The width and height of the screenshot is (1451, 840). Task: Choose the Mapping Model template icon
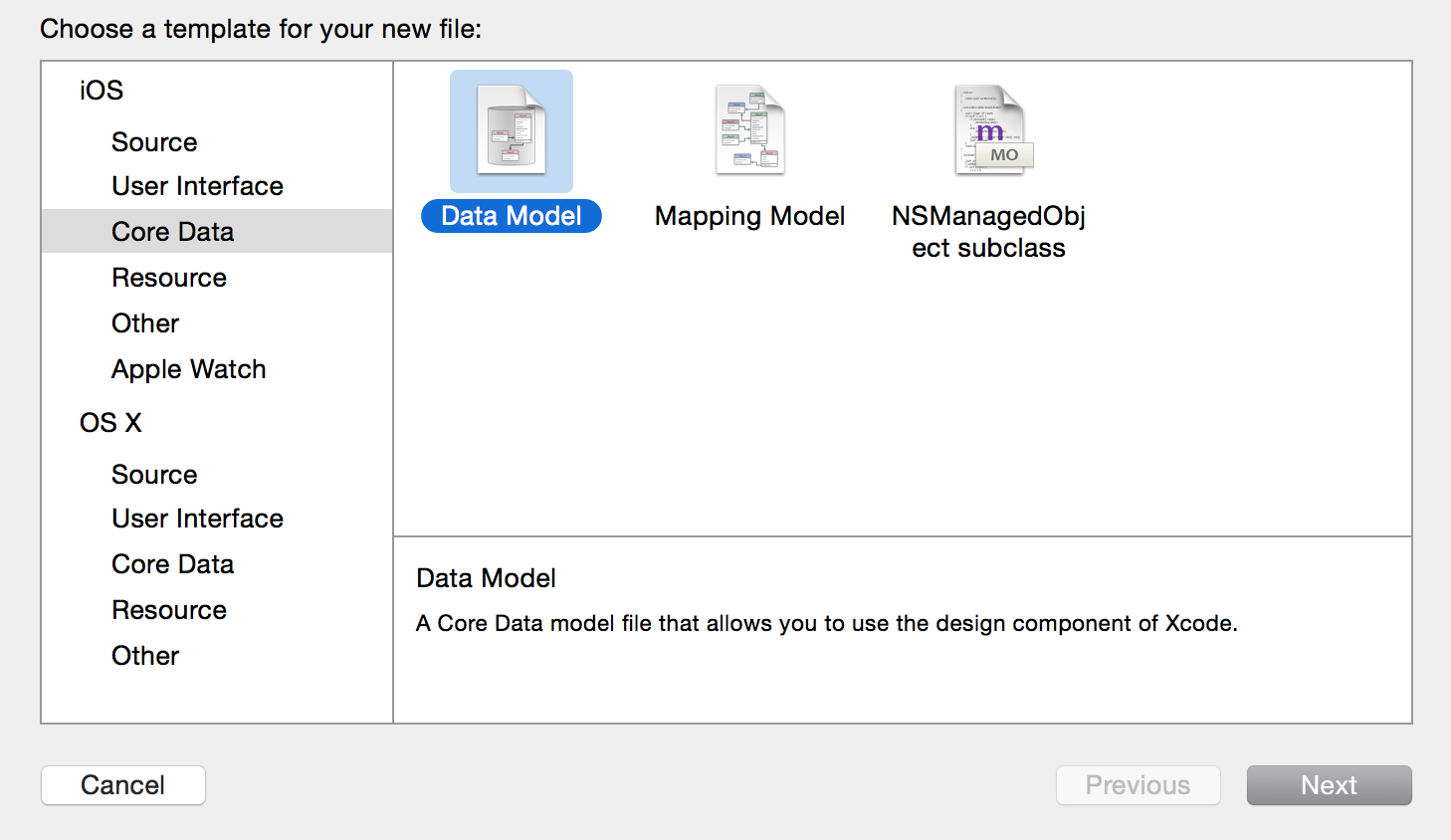tap(749, 131)
